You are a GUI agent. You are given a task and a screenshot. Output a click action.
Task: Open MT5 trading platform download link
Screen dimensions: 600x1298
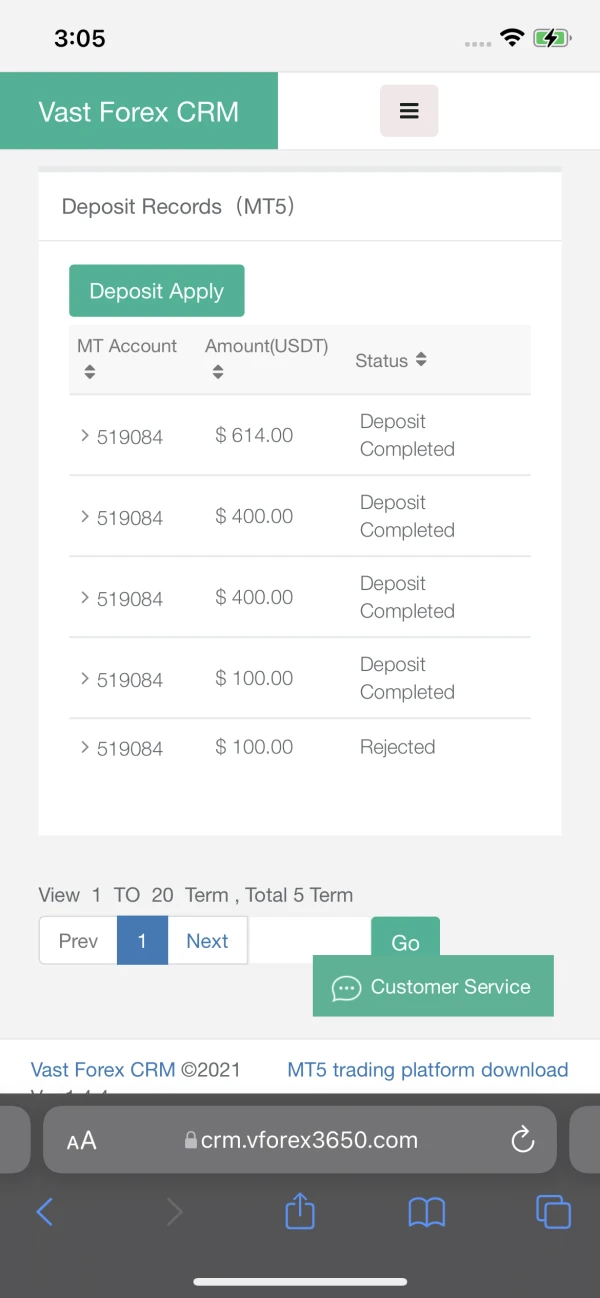pyautogui.click(x=427, y=1070)
